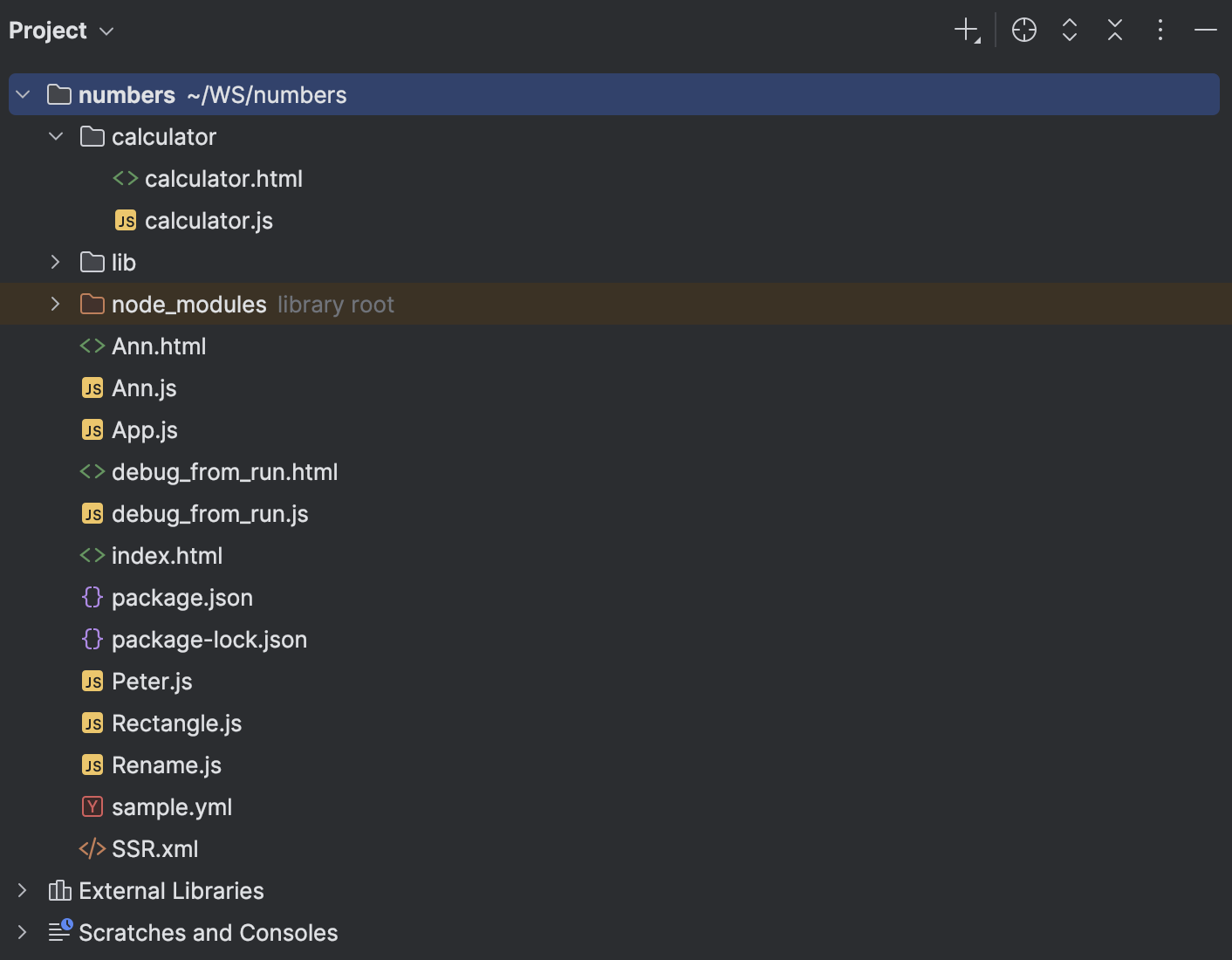Select debug_from_run.html file
The height and width of the screenshot is (960, 1232).
(x=224, y=471)
